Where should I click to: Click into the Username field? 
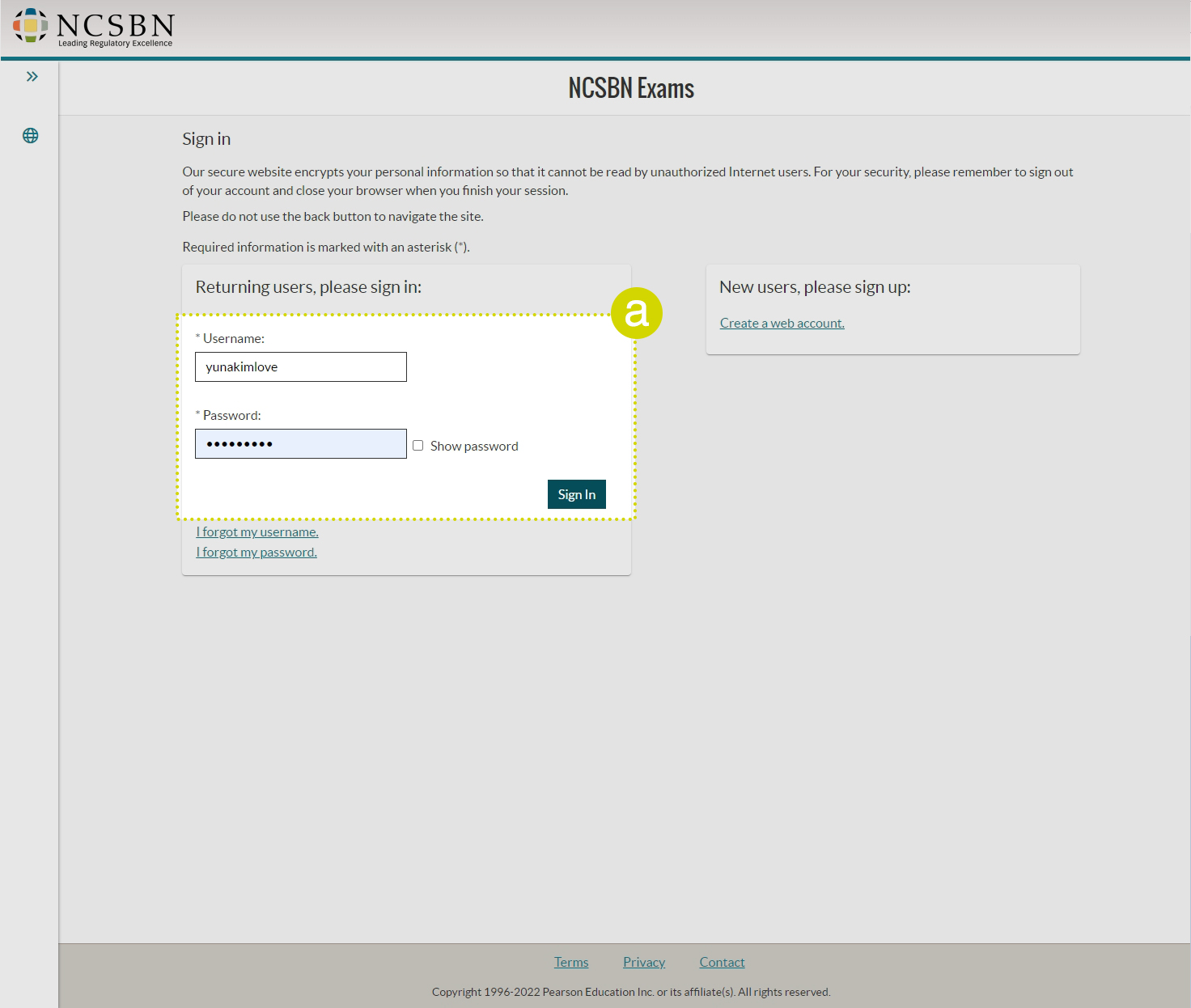tap(301, 366)
